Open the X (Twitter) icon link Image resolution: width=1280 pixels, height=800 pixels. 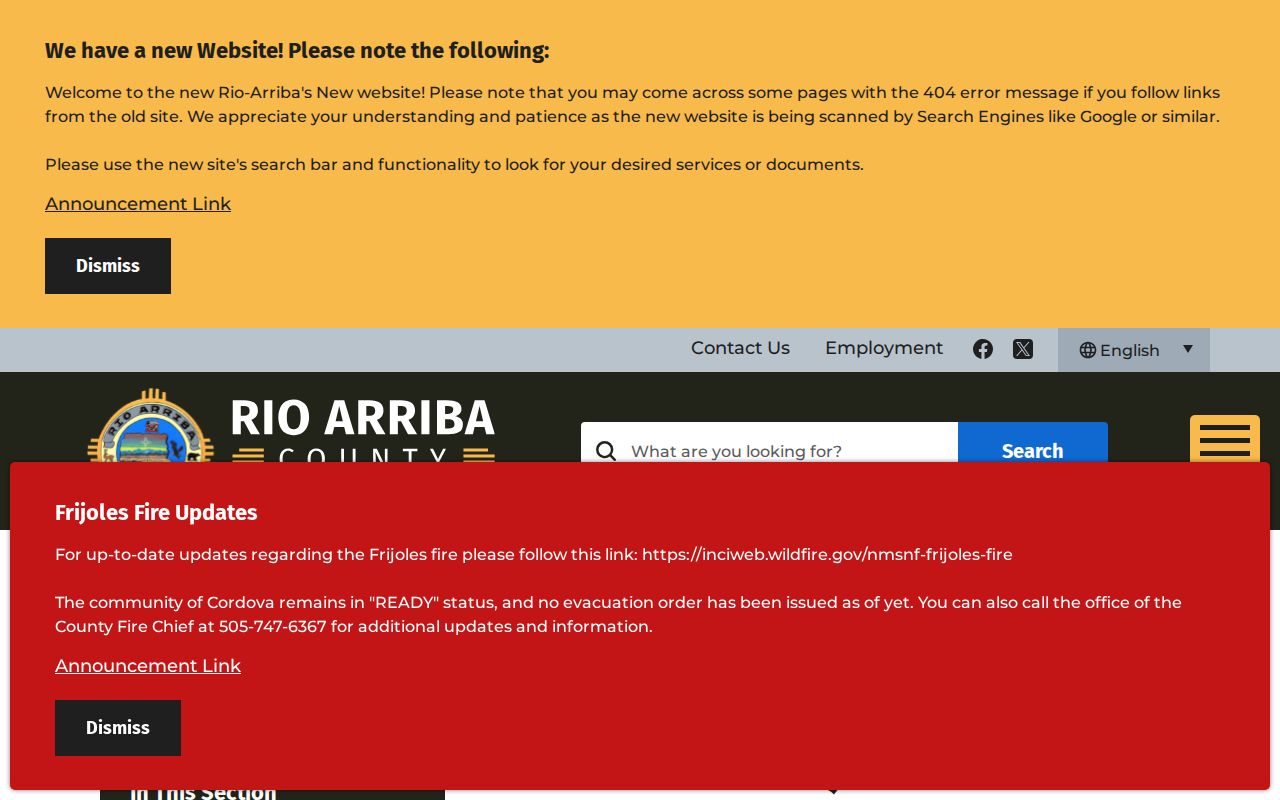[x=1022, y=349]
